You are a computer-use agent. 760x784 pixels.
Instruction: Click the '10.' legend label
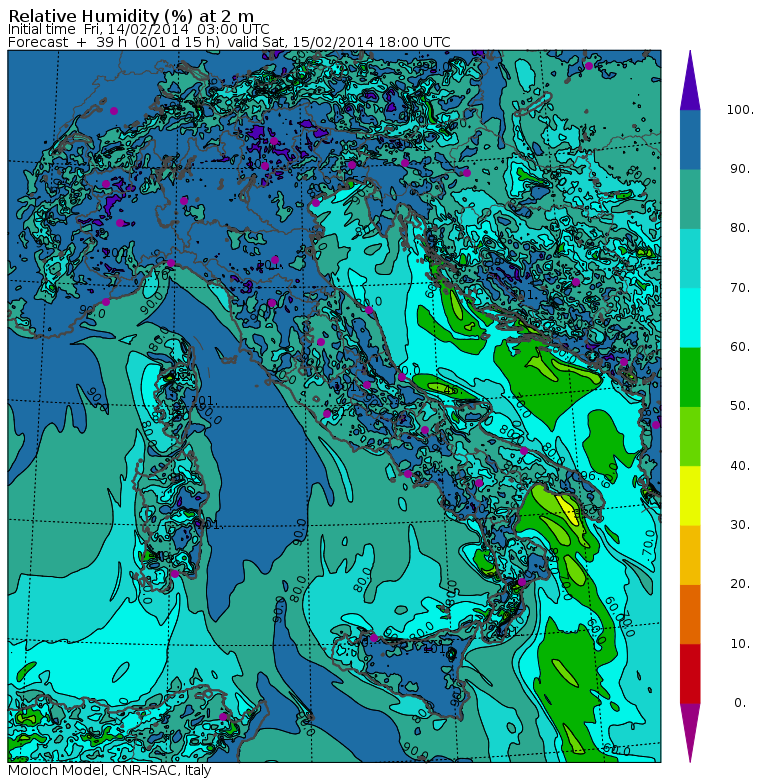click(x=740, y=644)
